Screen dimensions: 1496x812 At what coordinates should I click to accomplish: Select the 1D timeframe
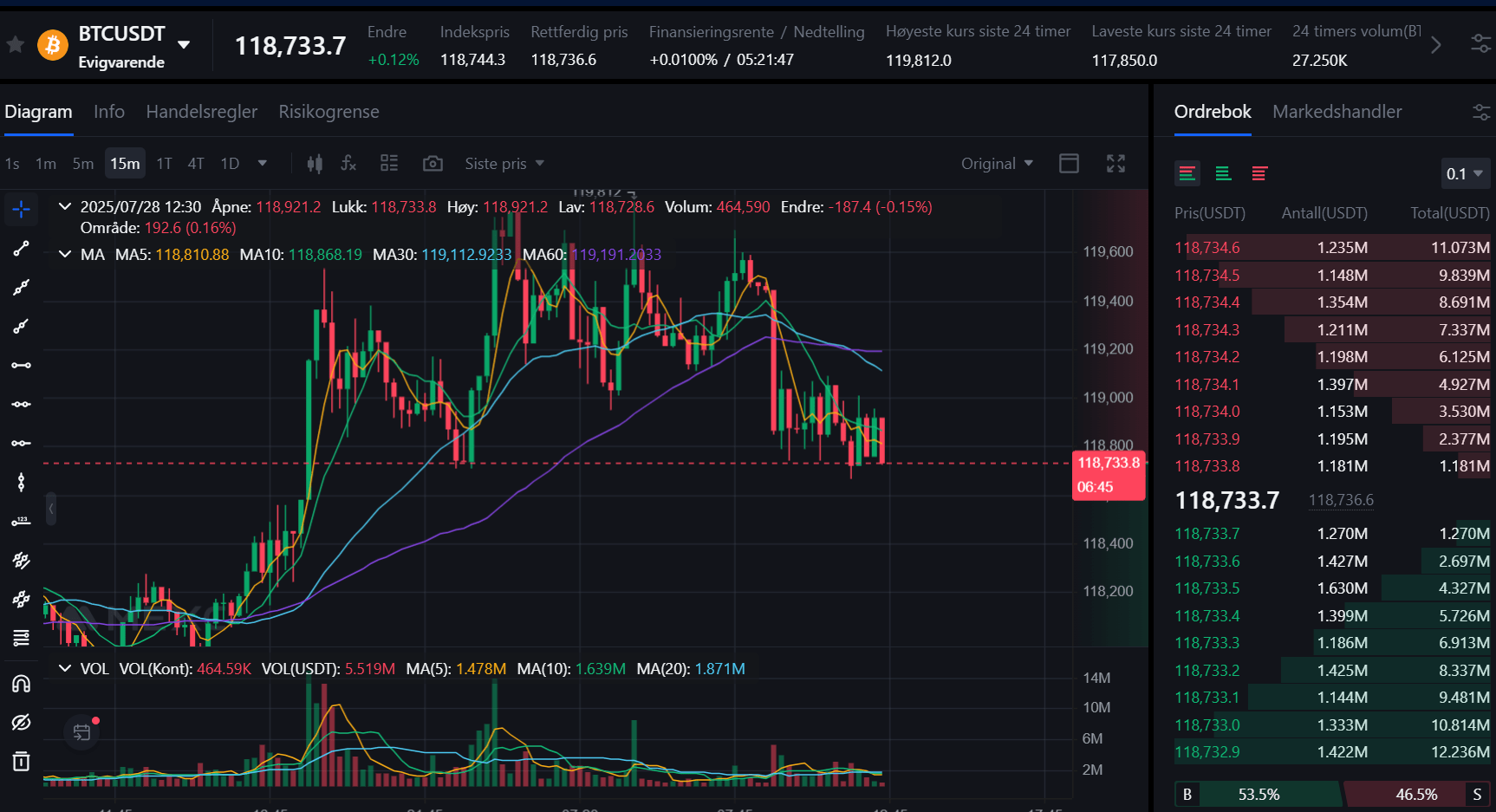230,164
